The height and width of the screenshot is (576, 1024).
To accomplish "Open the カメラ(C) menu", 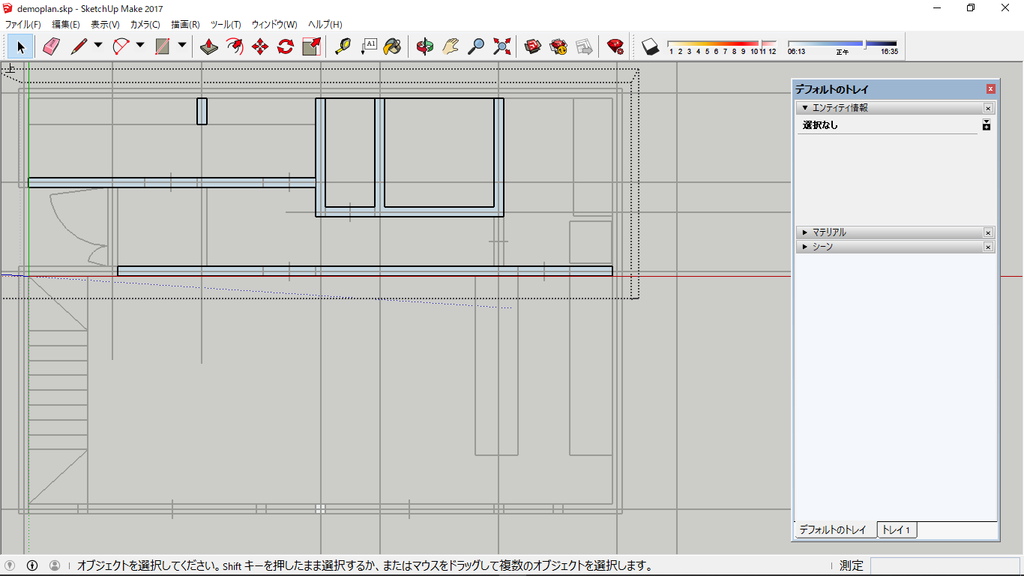I will coord(145,24).
